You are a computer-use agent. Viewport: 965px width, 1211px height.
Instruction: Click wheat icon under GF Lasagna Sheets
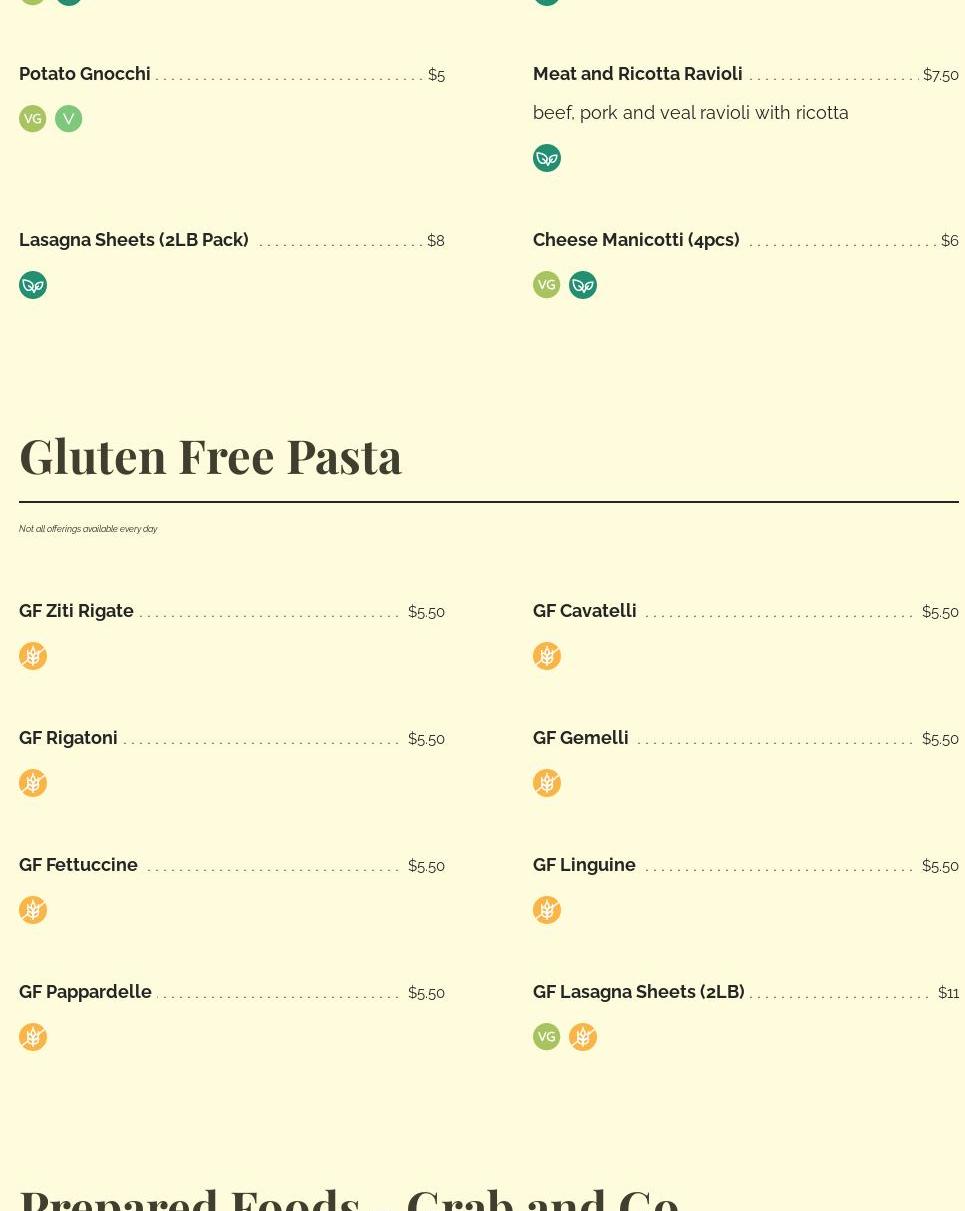click(583, 1037)
